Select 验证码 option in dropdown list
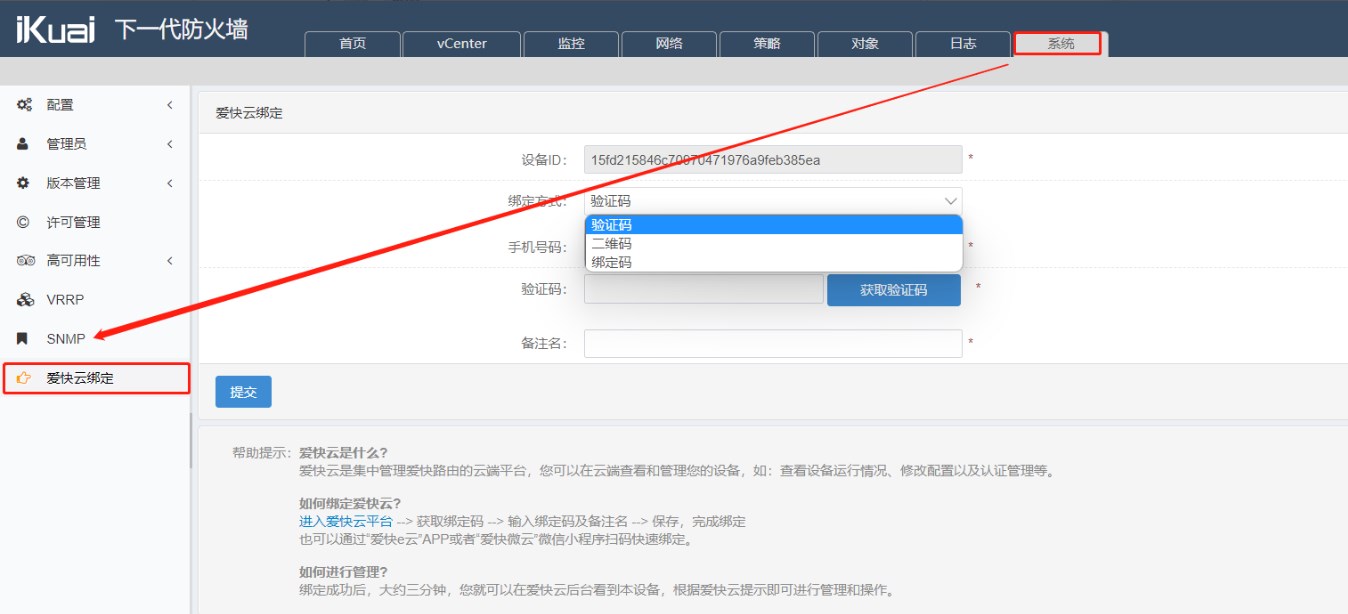Image resolution: width=1348 pixels, height=614 pixels. click(x=773, y=225)
